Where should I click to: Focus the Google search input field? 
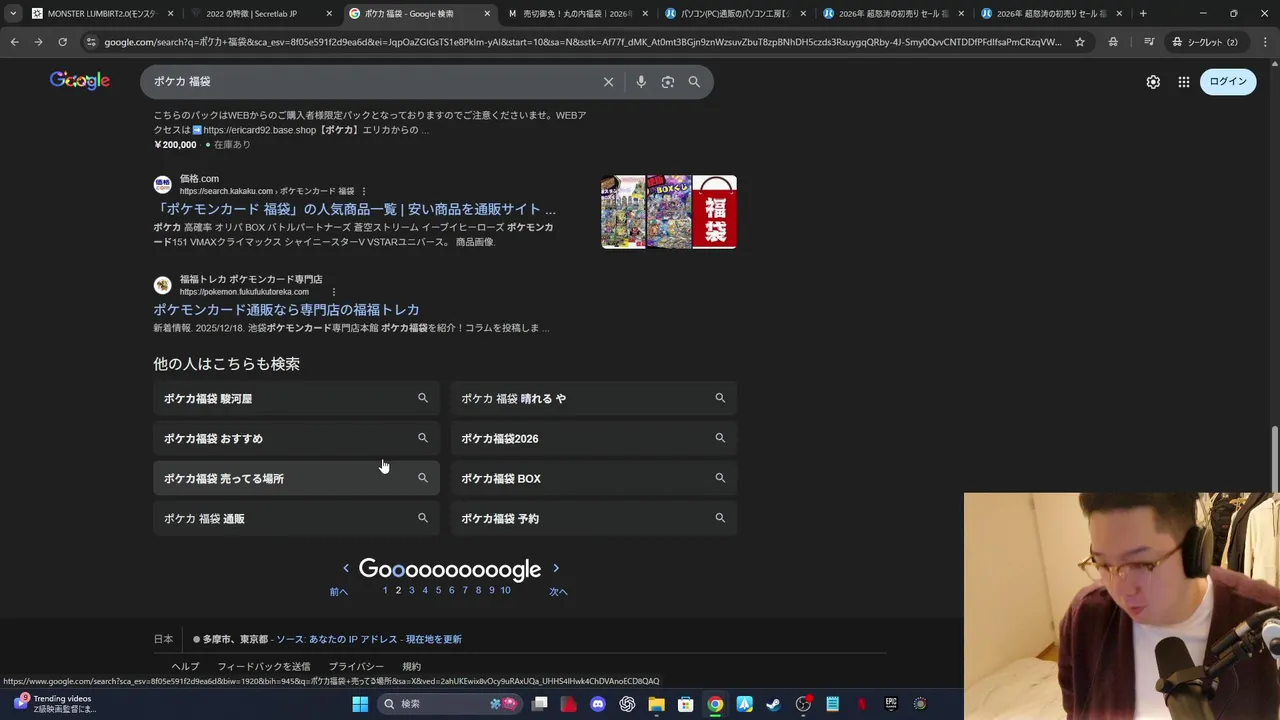click(x=370, y=82)
